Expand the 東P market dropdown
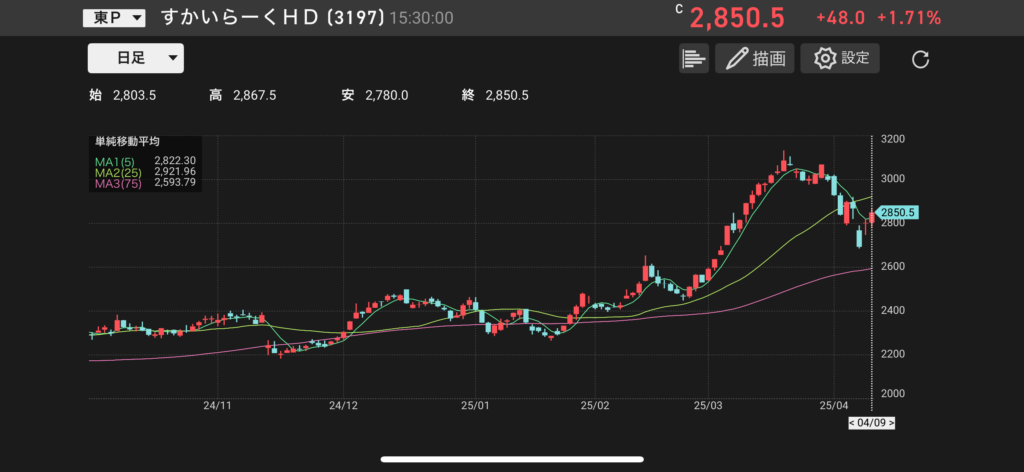The image size is (1024, 472). tap(113, 18)
